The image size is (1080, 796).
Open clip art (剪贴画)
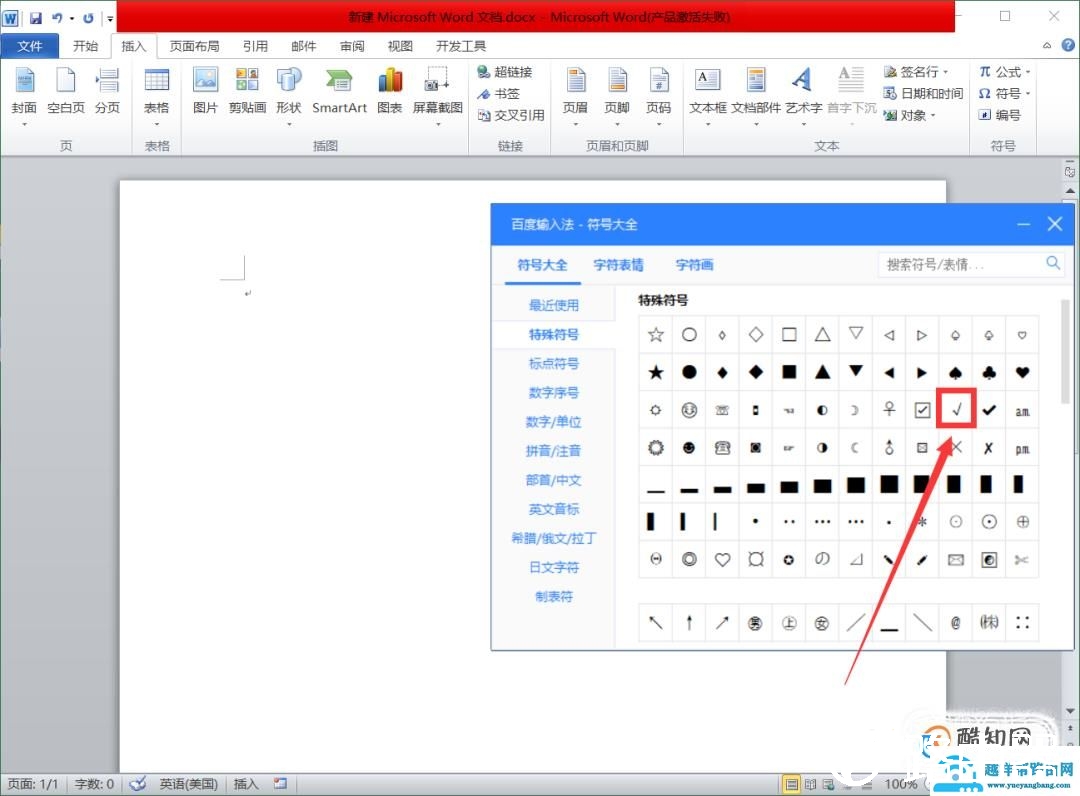click(x=247, y=92)
